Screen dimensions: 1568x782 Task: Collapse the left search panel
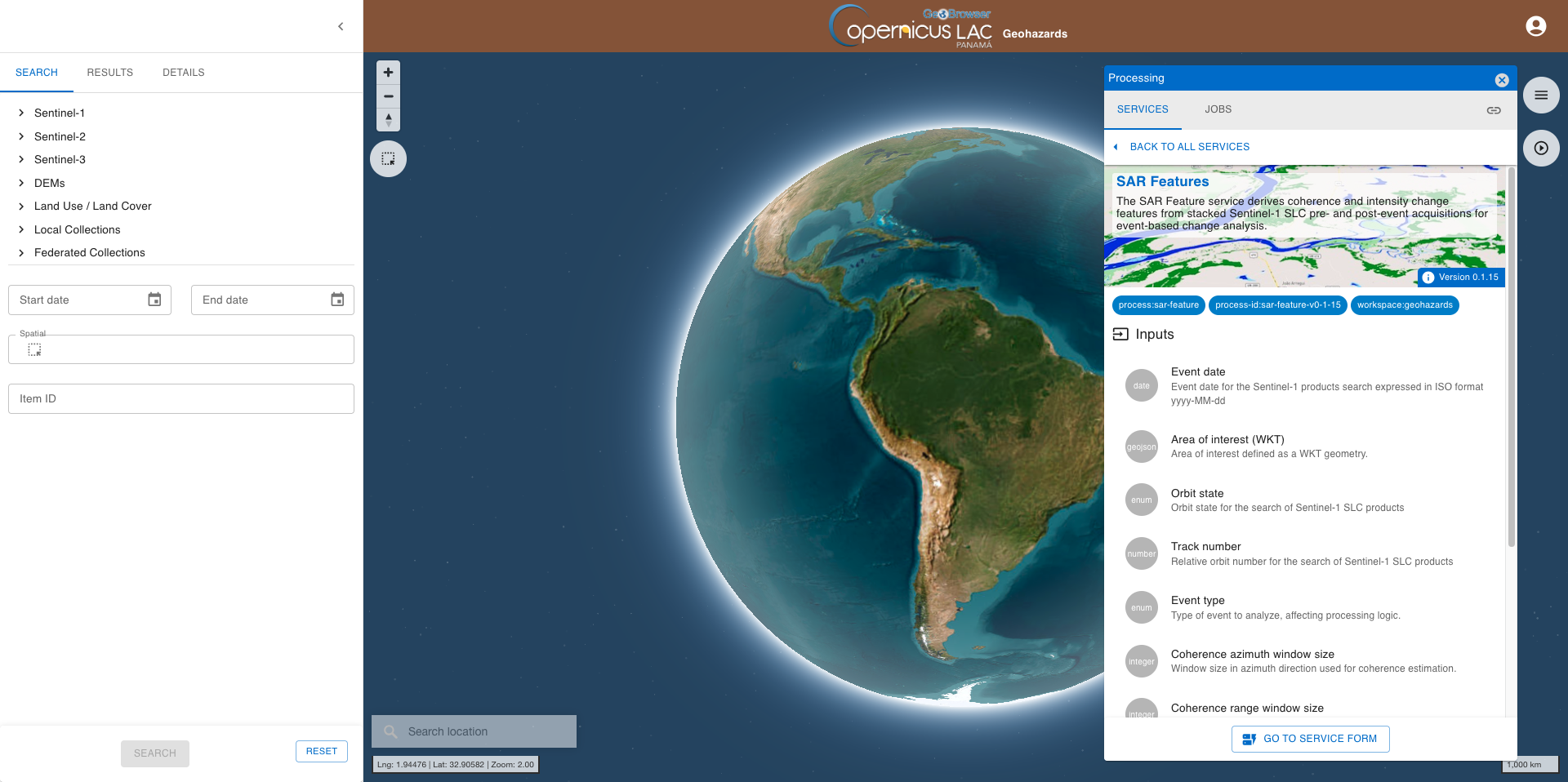click(x=341, y=26)
